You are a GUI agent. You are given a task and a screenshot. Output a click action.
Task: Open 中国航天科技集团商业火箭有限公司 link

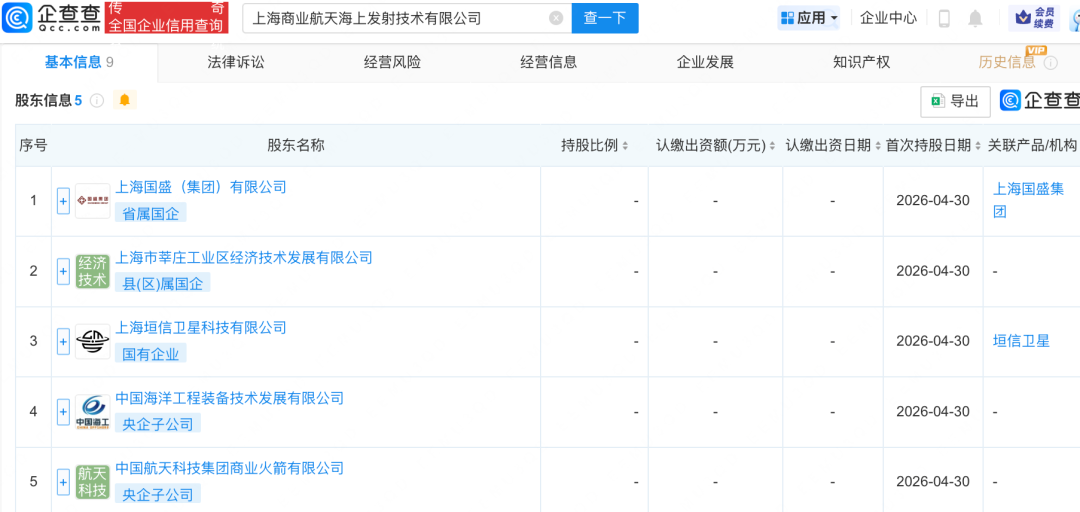[x=229, y=468]
